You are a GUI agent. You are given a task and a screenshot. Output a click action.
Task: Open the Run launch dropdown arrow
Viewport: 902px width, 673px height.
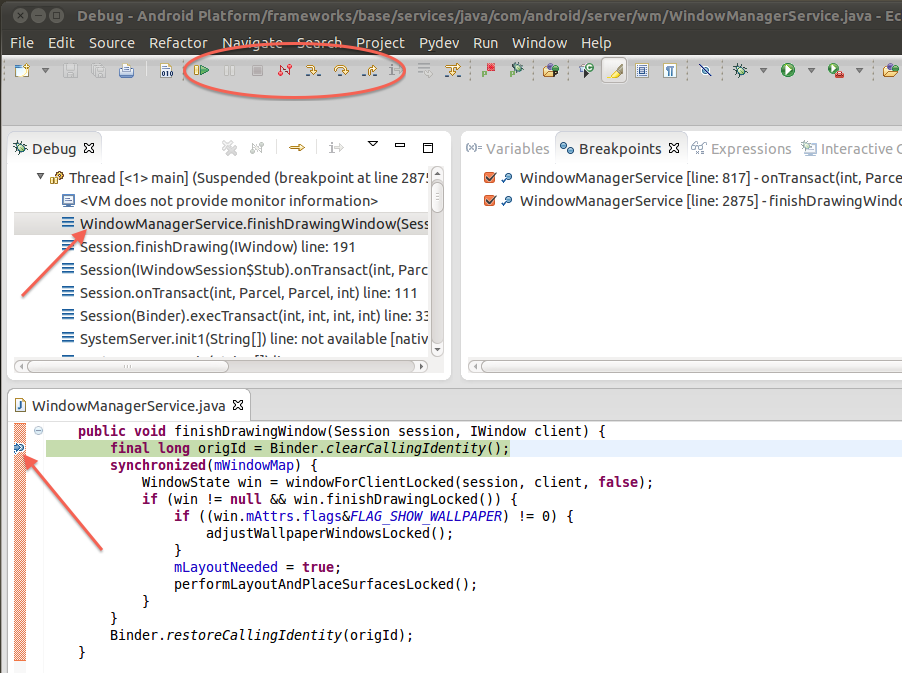811,70
